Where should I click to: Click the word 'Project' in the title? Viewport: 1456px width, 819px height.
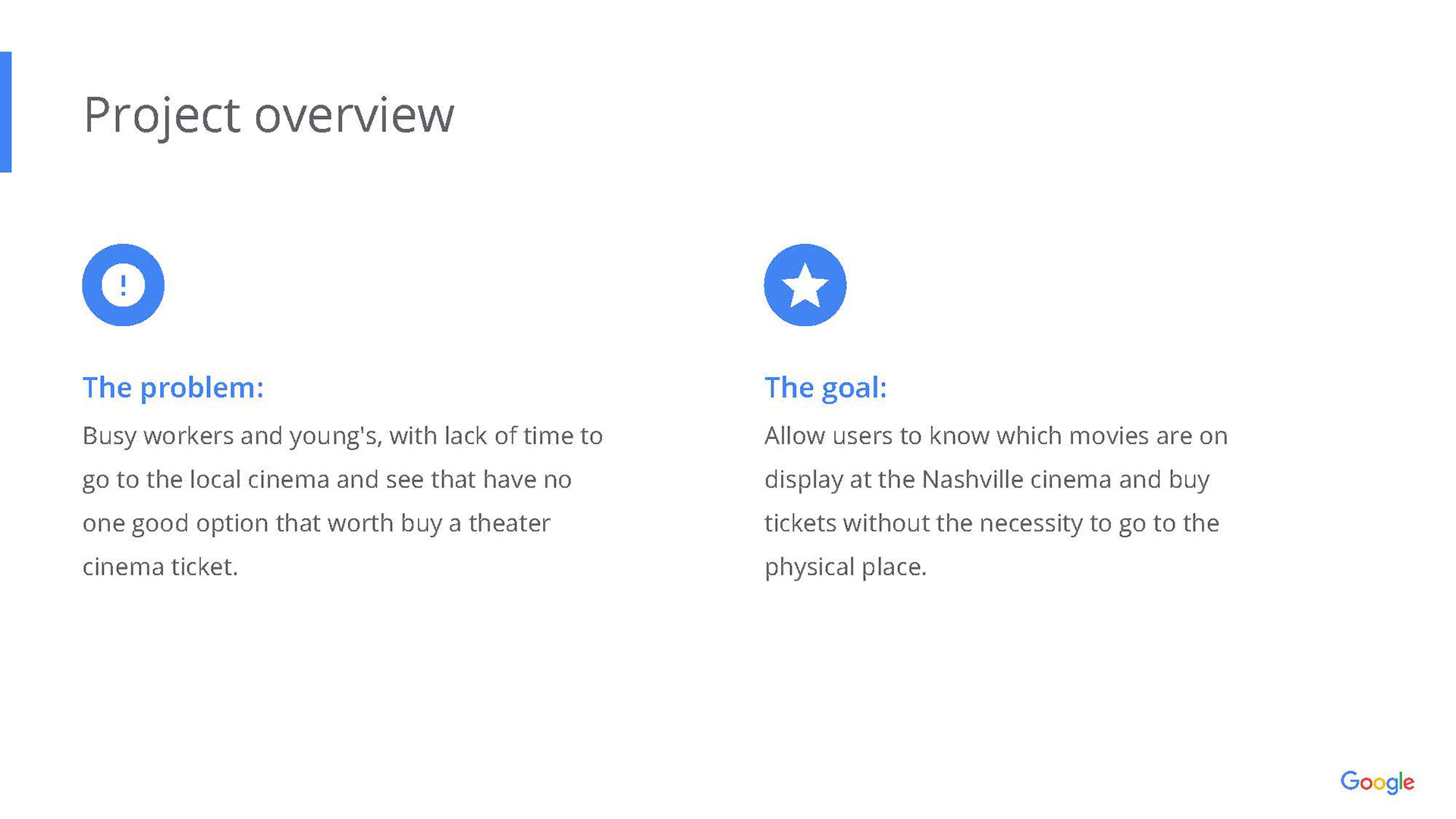coord(162,115)
